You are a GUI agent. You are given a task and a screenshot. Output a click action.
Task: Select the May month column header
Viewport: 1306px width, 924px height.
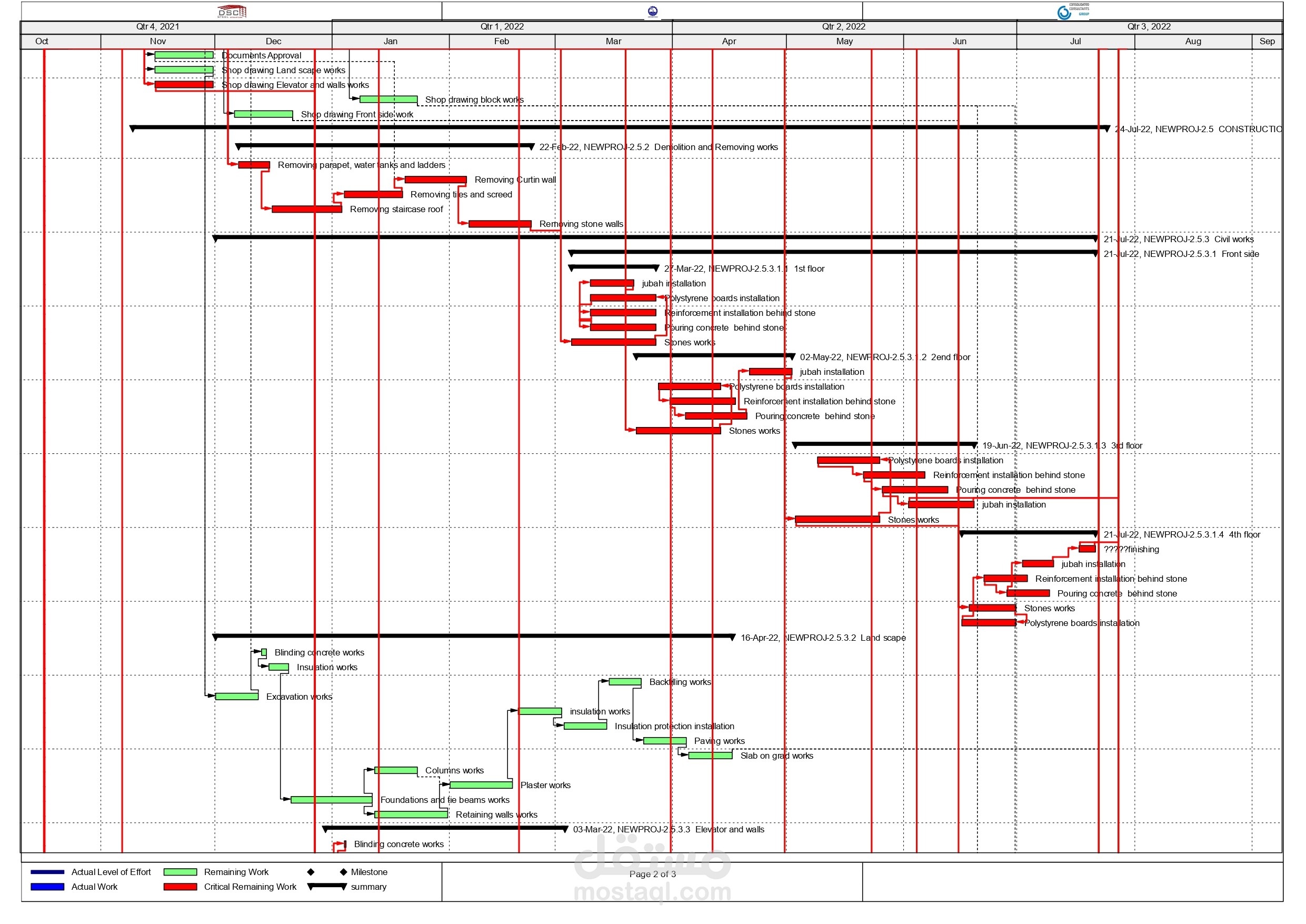click(x=845, y=42)
